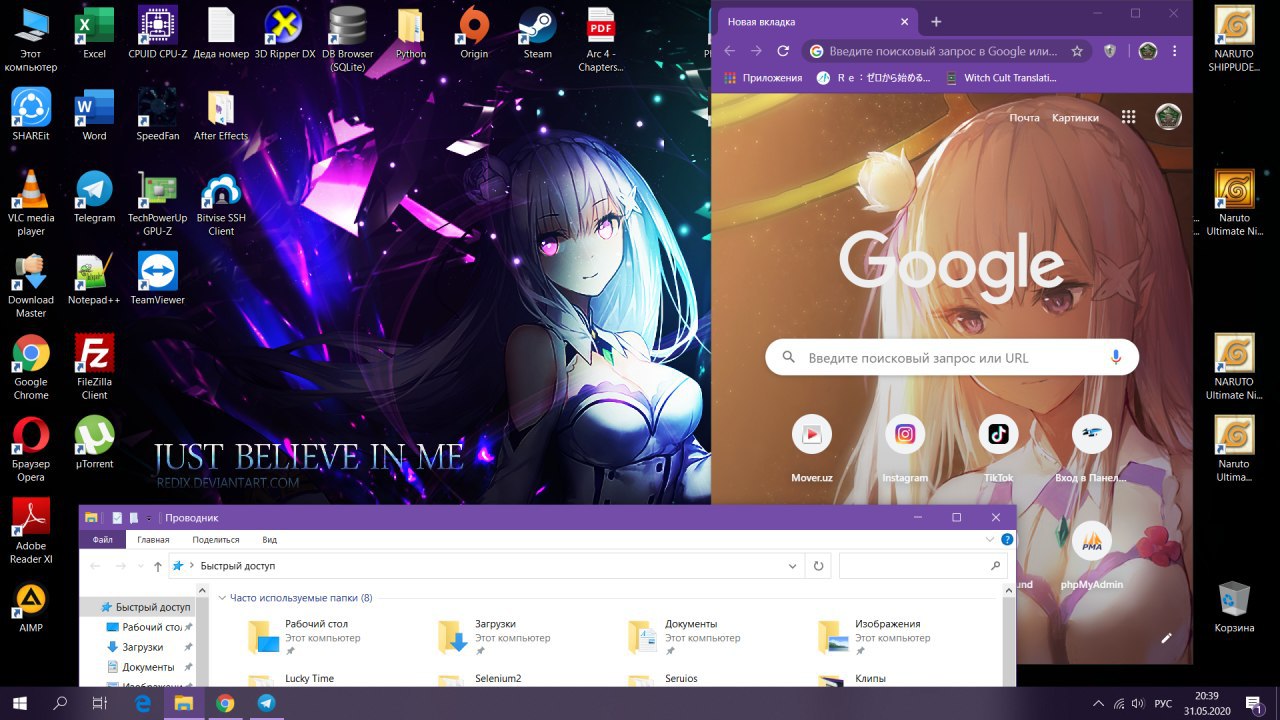
Task: Open the Файл tab in Explorer
Action: click(x=102, y=539)
